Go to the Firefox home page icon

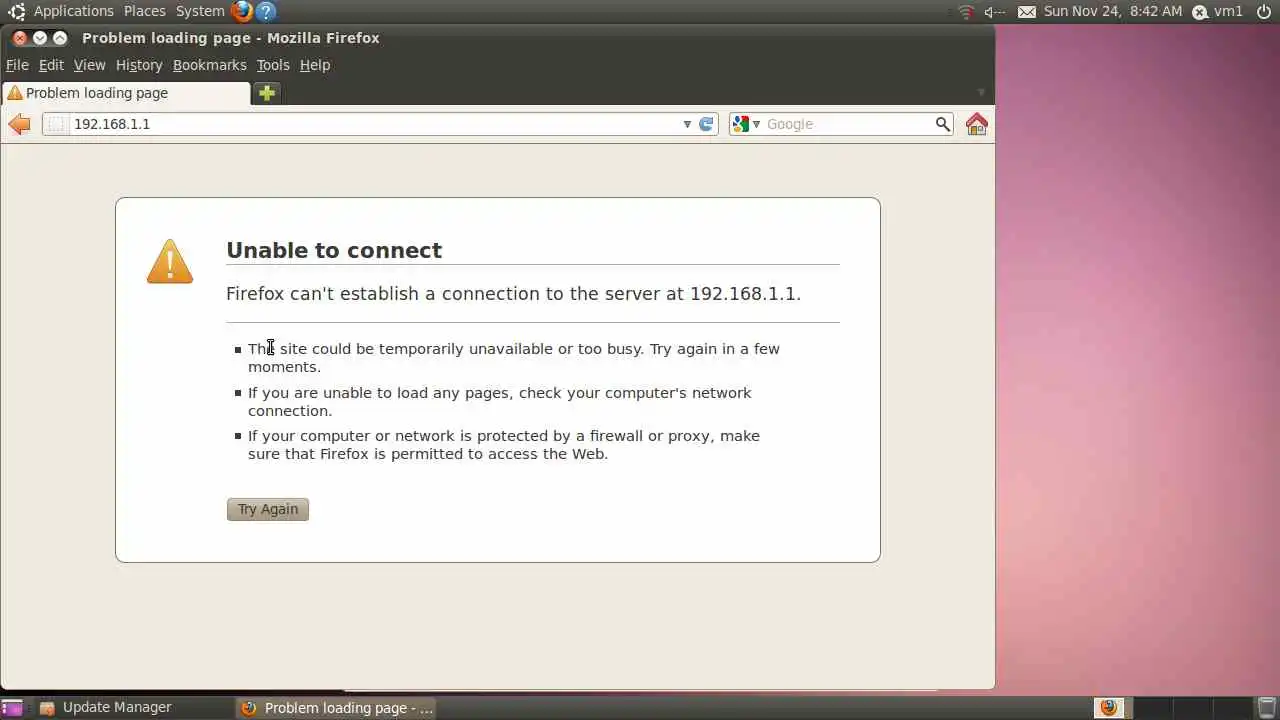click(x=977, y=124)
